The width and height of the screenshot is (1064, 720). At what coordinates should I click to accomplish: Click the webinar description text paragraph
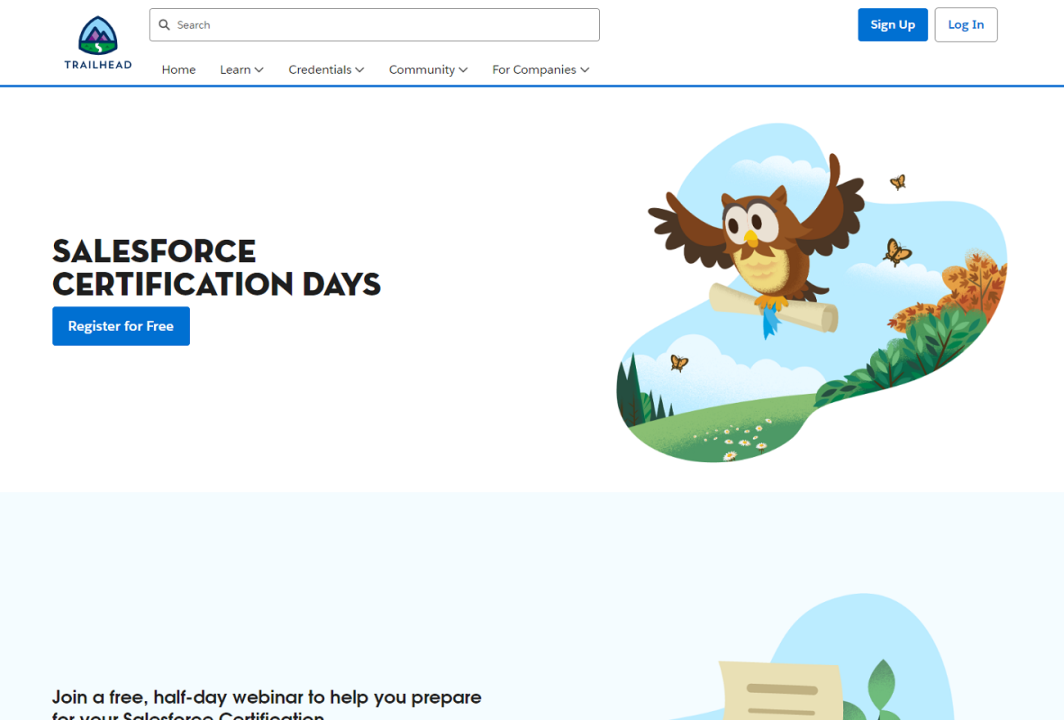click(x=266, y=700)
